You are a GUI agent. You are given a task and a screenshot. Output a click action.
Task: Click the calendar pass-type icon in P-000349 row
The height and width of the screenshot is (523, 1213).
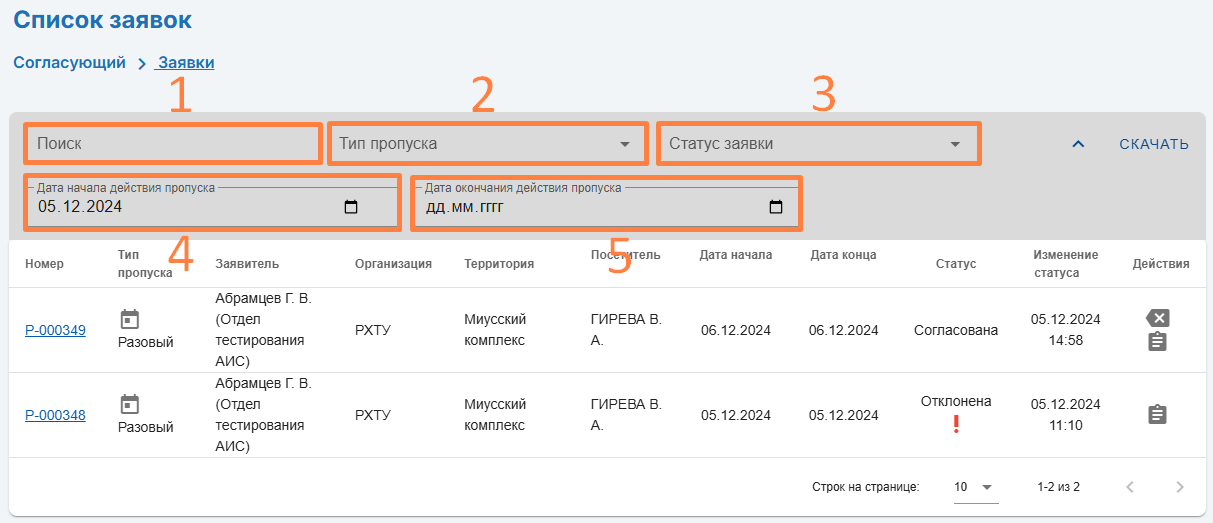point(129,319)
